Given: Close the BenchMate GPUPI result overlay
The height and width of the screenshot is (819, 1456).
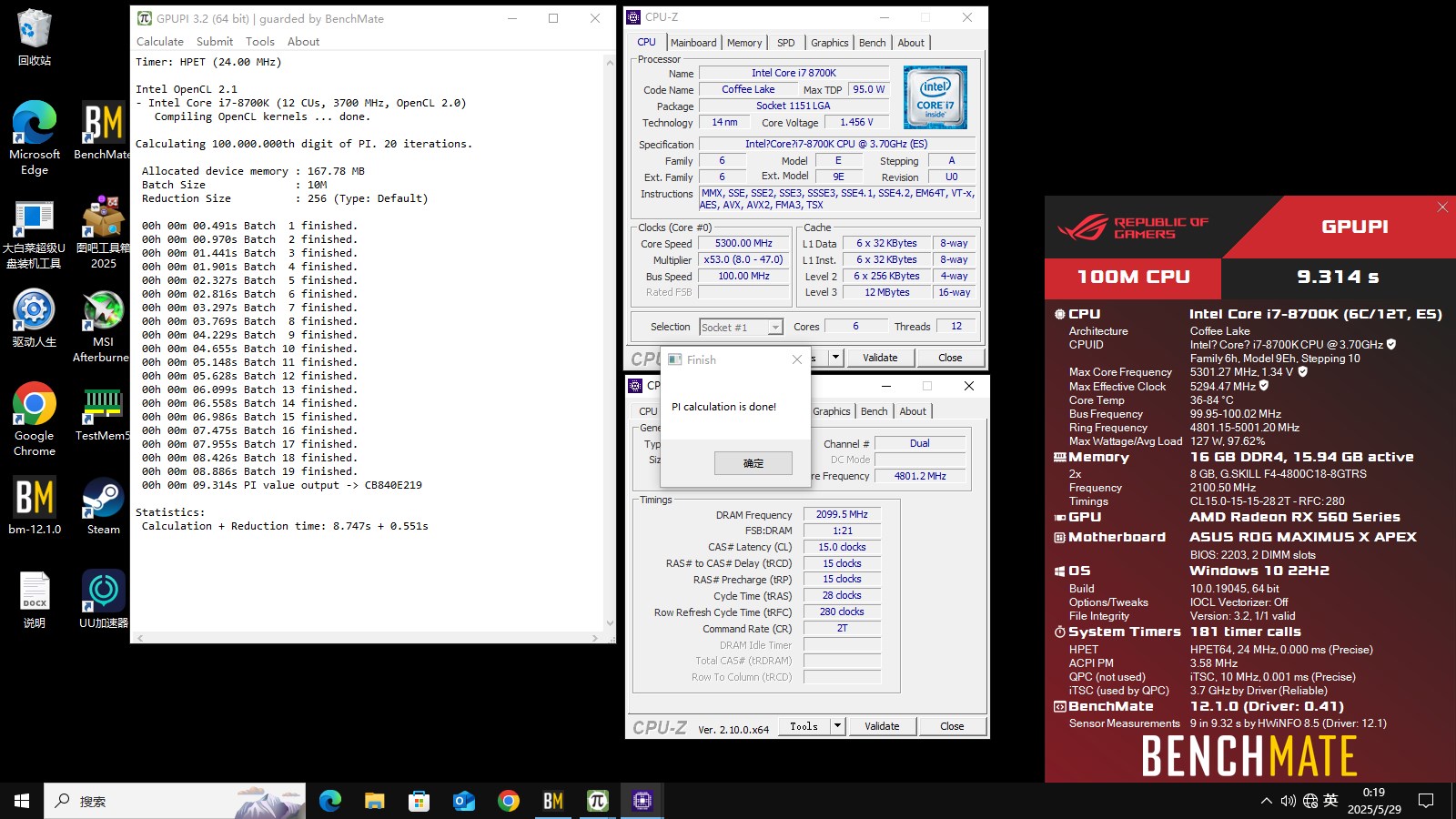Looking at the screenshot, I should coord(1442,207).
